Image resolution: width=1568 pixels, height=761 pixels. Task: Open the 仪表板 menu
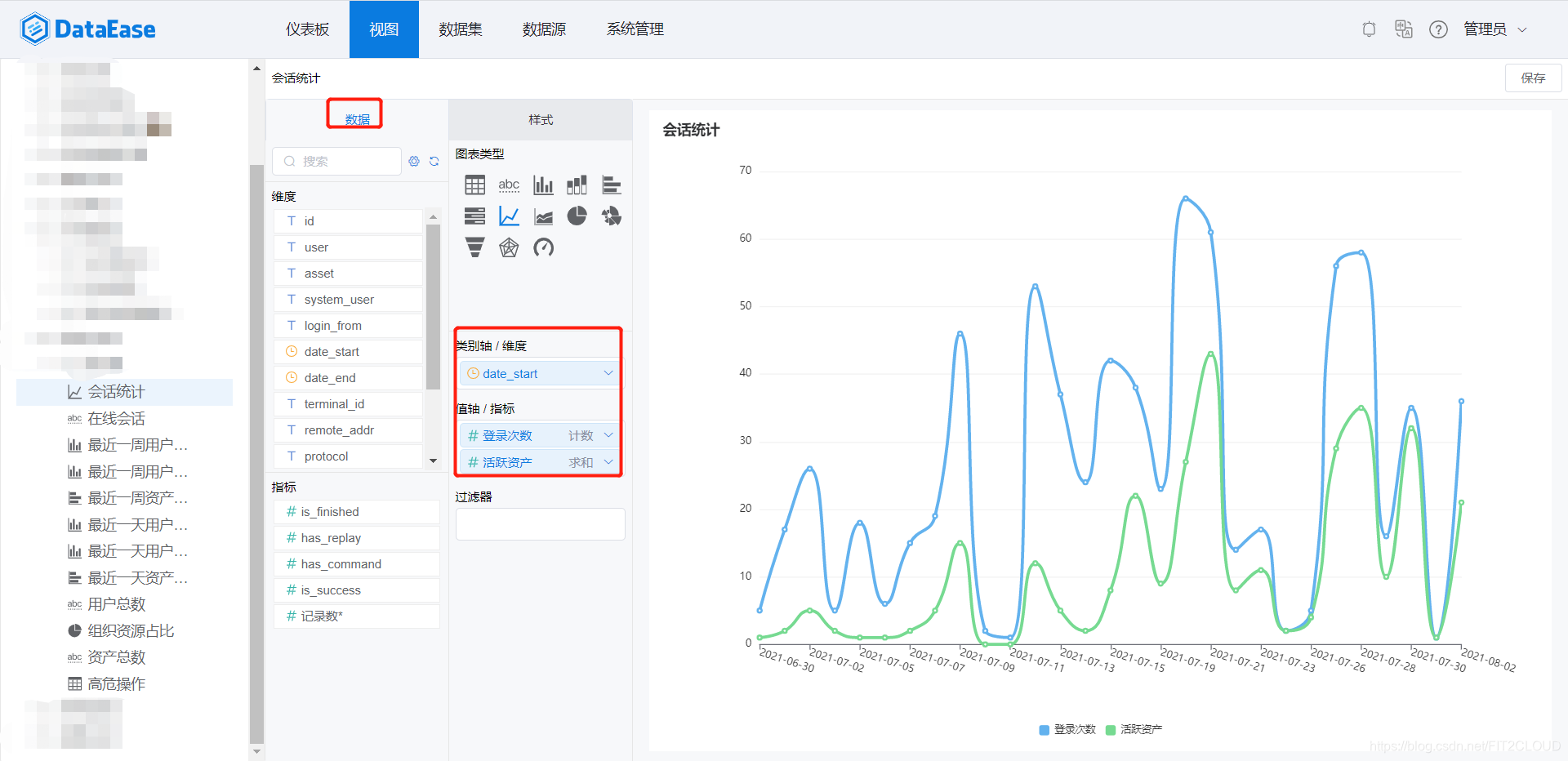tap(307, 29)
